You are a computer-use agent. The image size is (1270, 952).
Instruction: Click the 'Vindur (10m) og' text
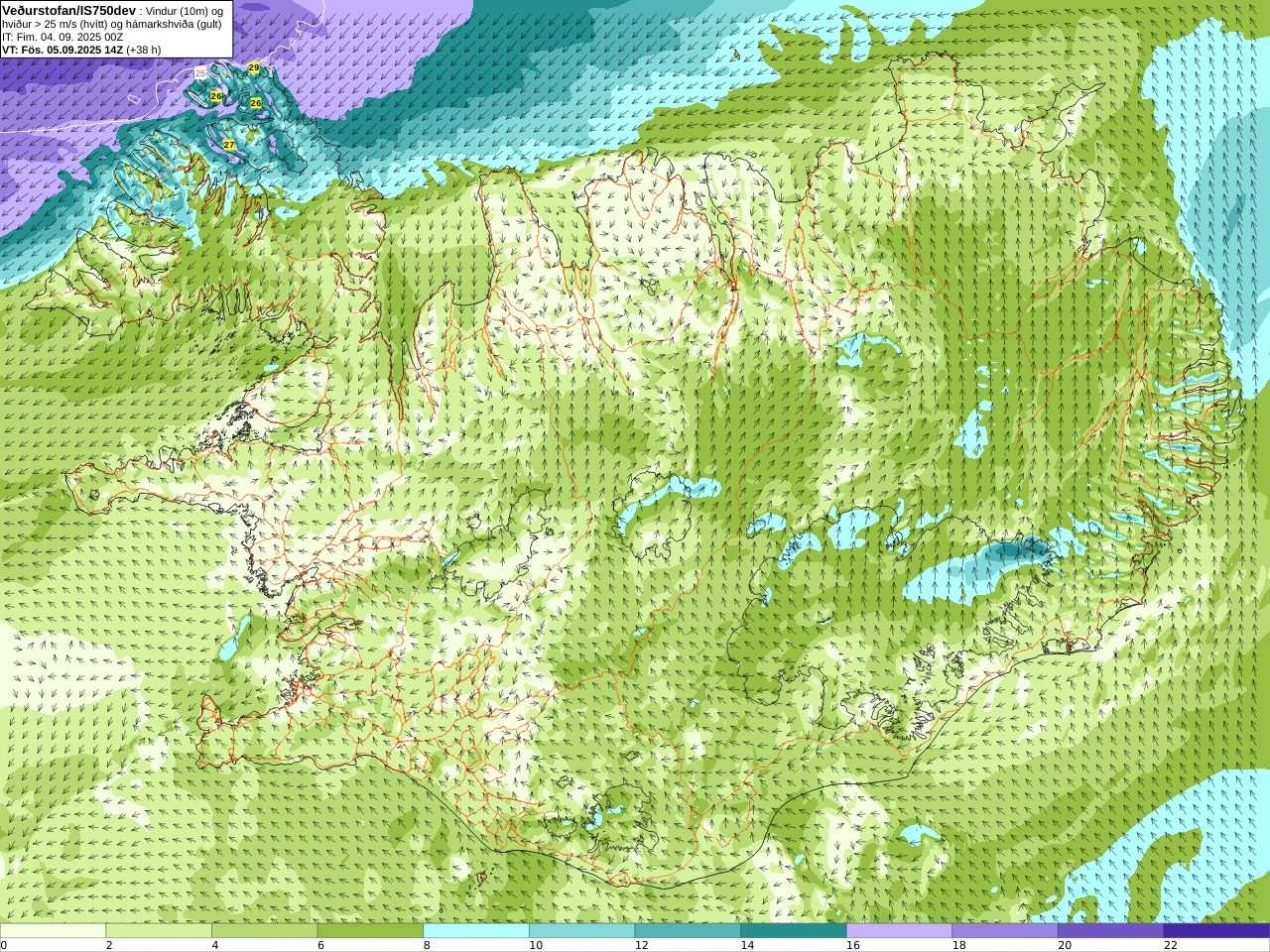click(x=185, y=11)
